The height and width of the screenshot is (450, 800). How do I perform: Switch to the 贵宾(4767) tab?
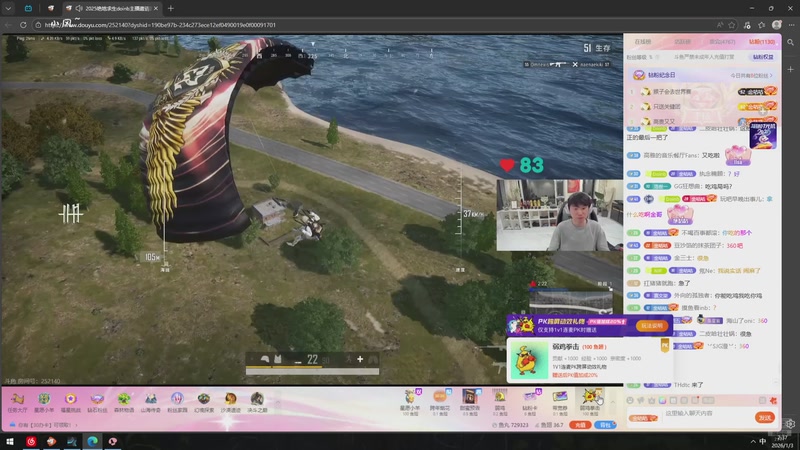tap(722, 42)
